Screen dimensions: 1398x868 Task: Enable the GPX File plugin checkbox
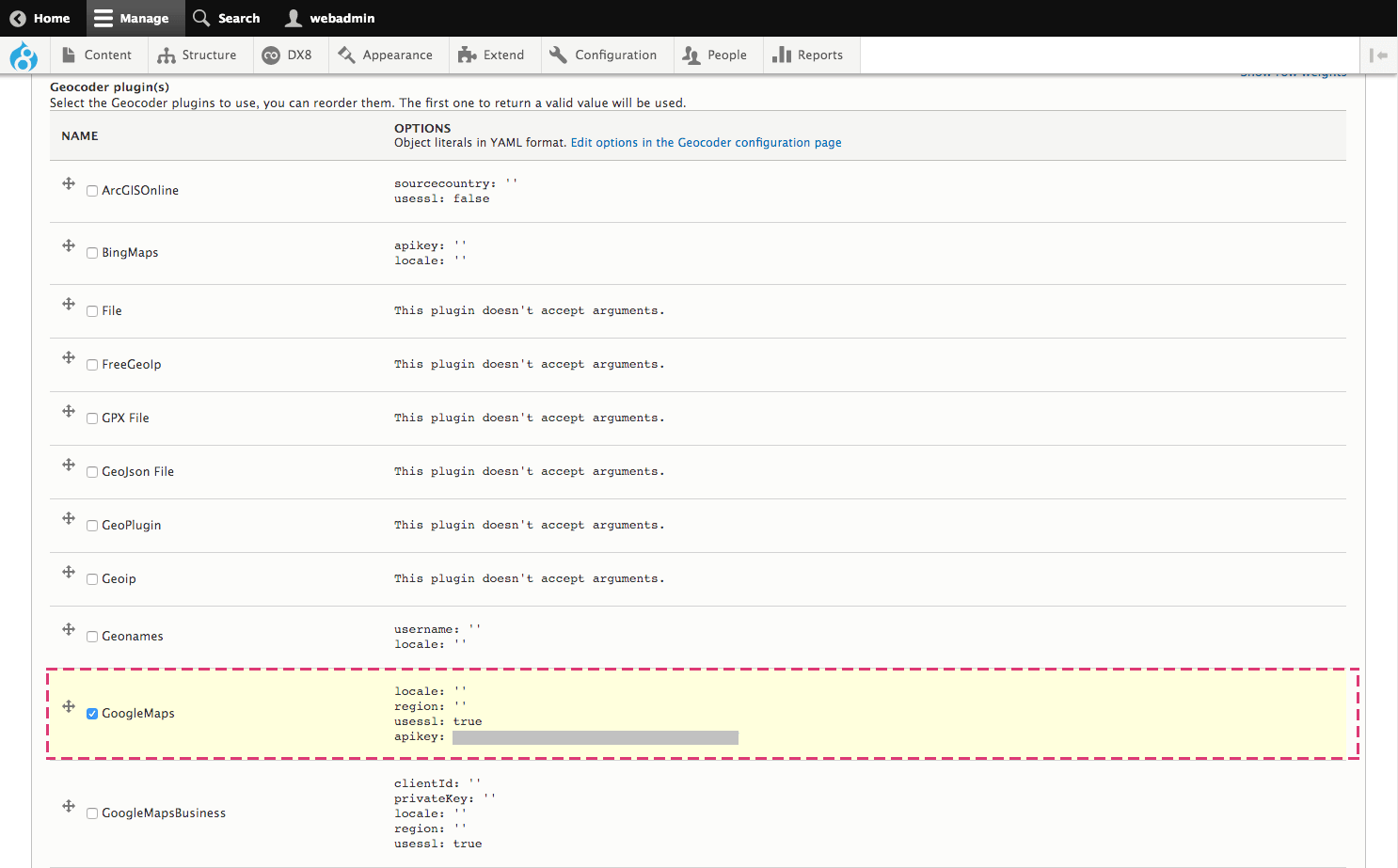[x=92, y=418]
